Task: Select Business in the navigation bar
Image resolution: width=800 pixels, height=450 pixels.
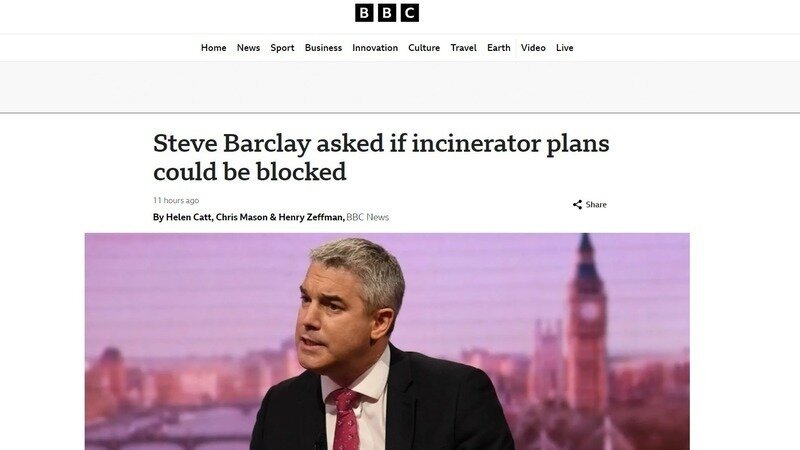Action: coord(323,47)
